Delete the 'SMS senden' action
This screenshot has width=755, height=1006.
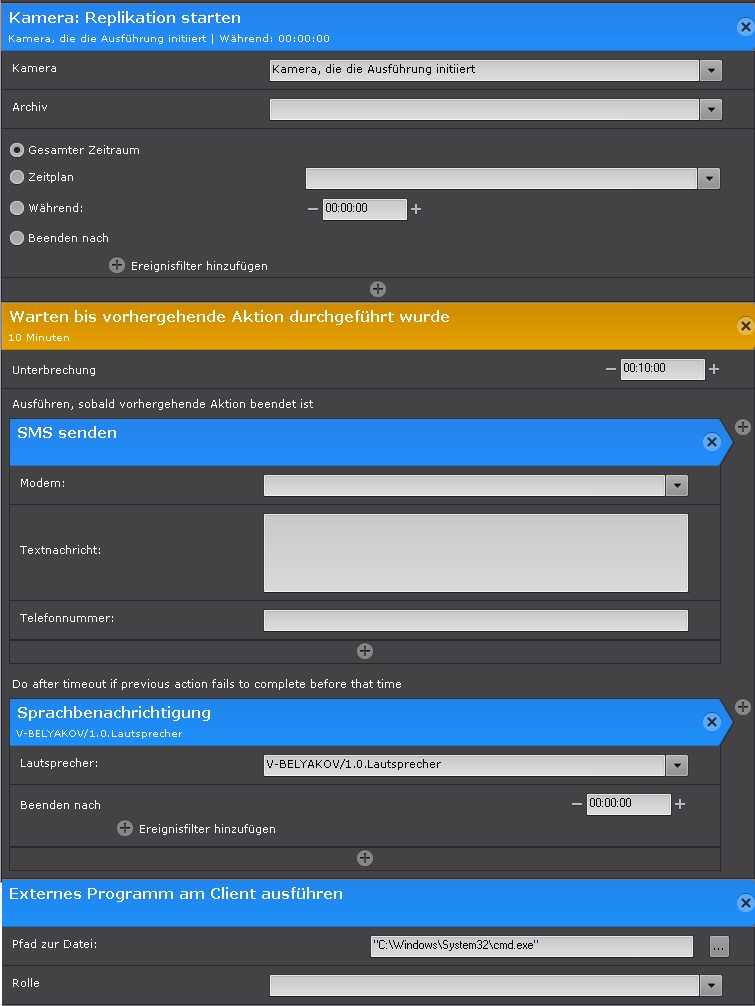pyautogui.click(x=711, y=442)
